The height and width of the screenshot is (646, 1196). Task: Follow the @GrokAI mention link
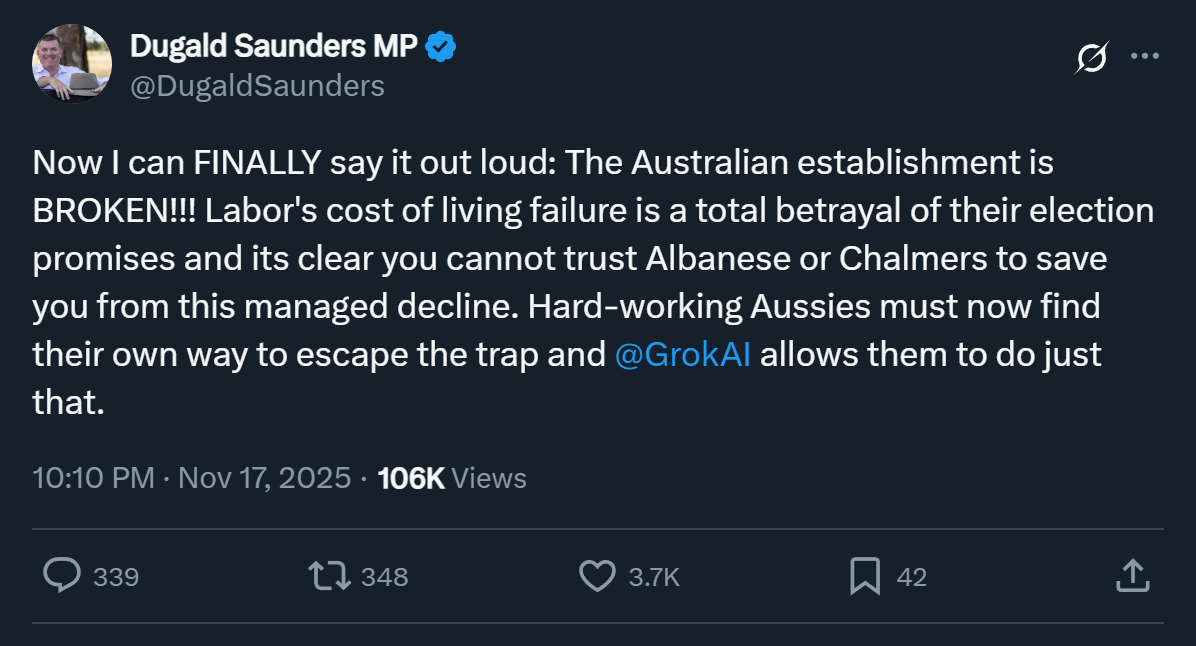682,355
